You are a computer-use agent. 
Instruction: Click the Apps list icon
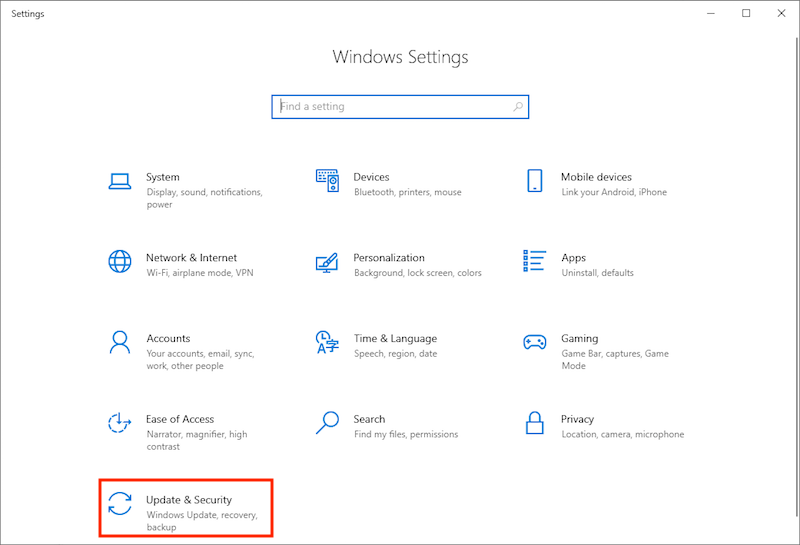tap(534, 262)
